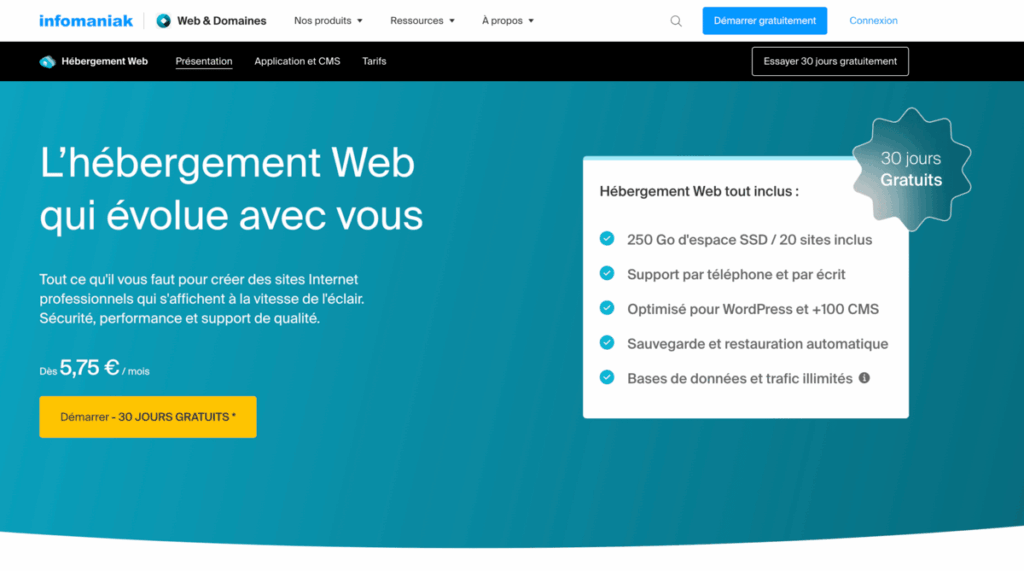The image size is (1024, 571).
Task: Click Démarrer gratuitement button
Action: [765, 21]
